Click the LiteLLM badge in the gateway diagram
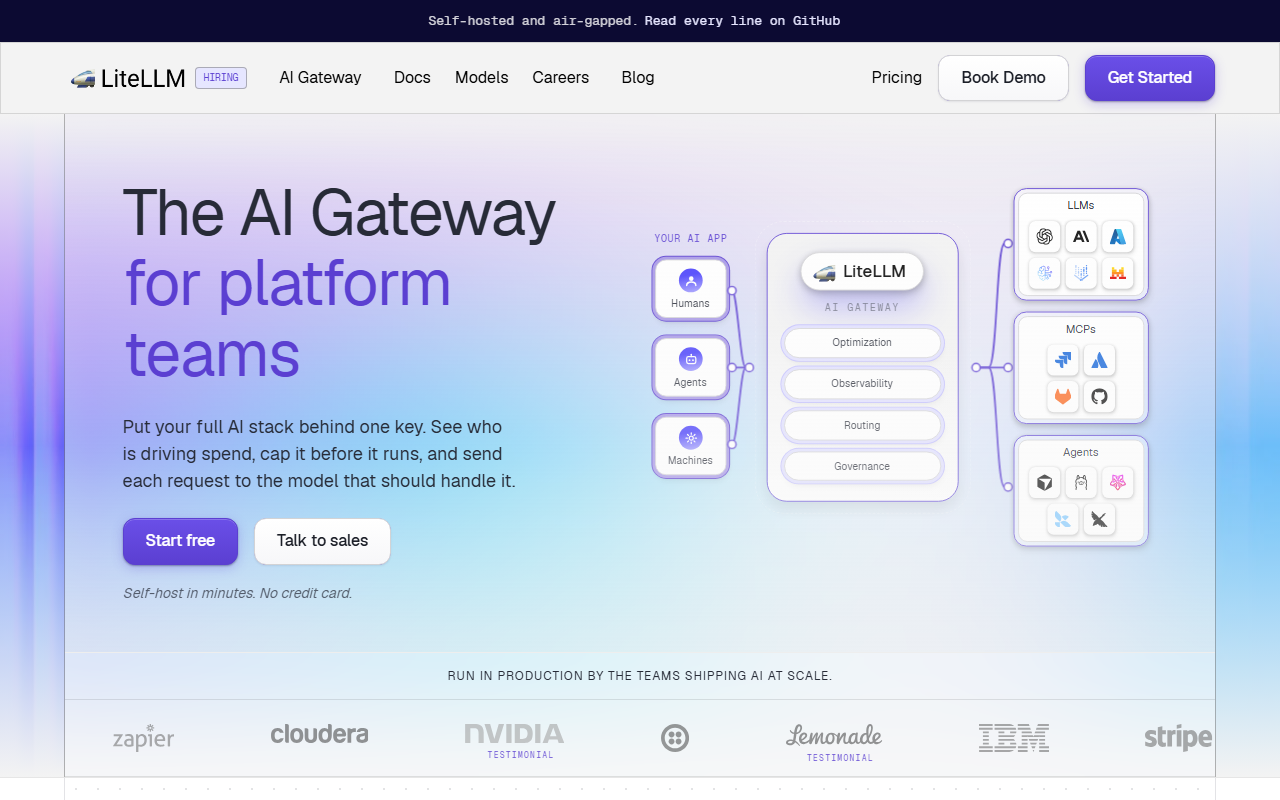The image size is (1280, 800). [862, 272]
